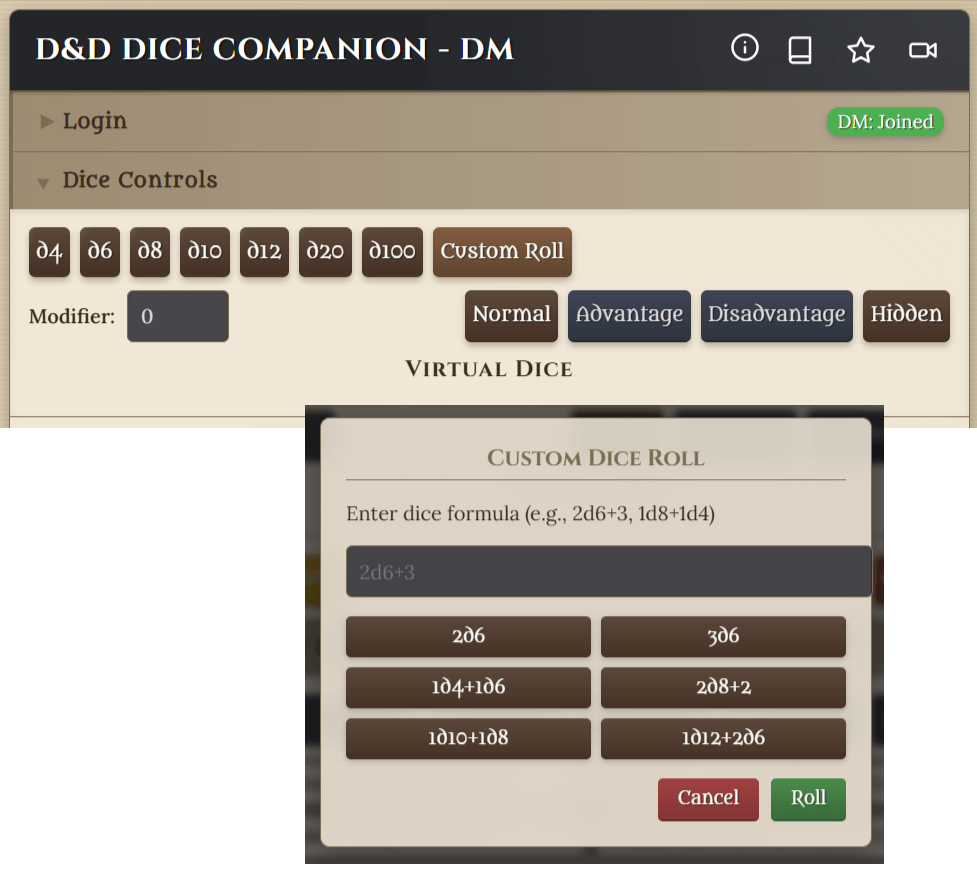The width and height of the screenshot is (977, 869).
Task: Open the Custom Roll dialog
Action: click(502, 251)
